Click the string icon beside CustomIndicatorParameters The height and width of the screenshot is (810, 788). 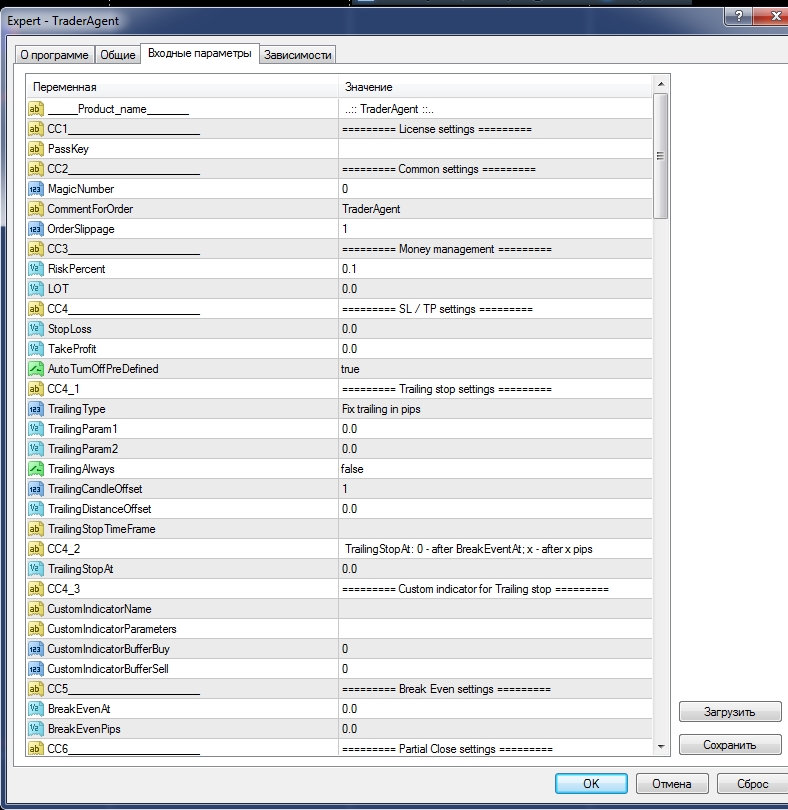35,629
